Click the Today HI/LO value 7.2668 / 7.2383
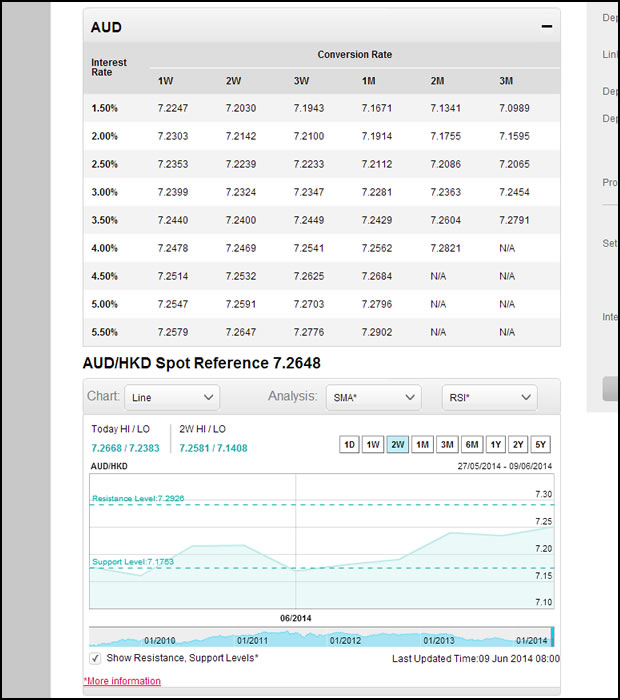This screenshot has height=700, width=620. [x=125, y=448]
